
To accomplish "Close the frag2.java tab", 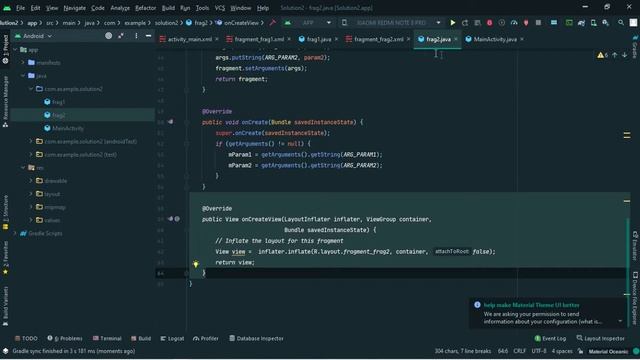I will point(456,39).
